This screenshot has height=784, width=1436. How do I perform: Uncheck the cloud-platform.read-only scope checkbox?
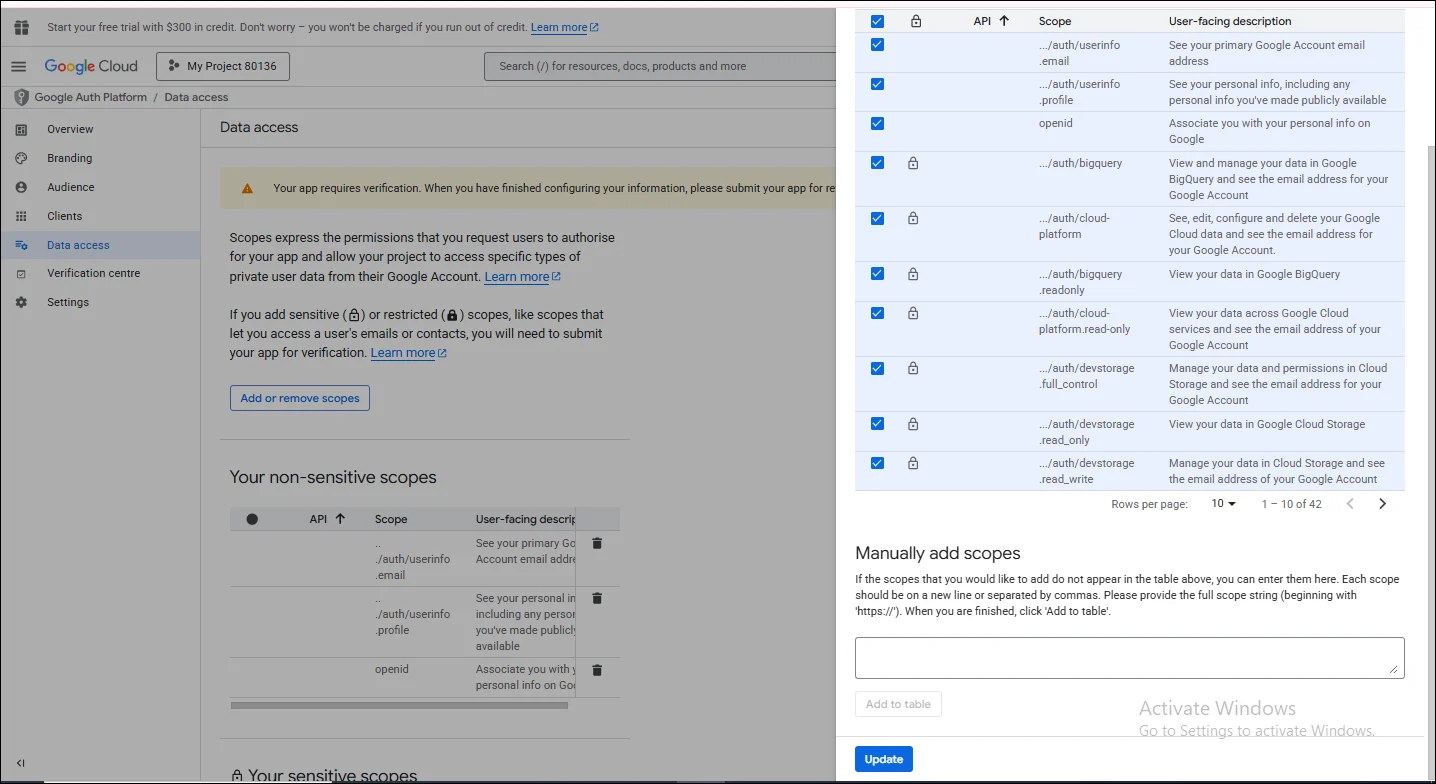(877, 313)
